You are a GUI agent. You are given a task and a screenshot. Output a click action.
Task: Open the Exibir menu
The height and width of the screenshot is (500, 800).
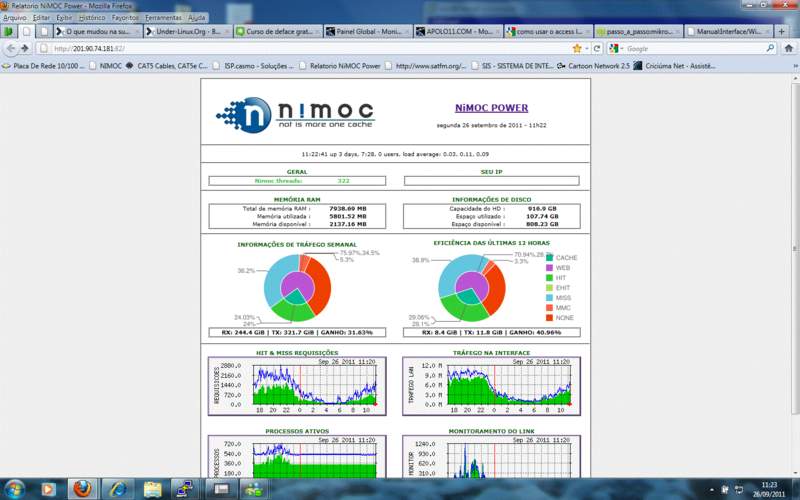pos(64,17)
